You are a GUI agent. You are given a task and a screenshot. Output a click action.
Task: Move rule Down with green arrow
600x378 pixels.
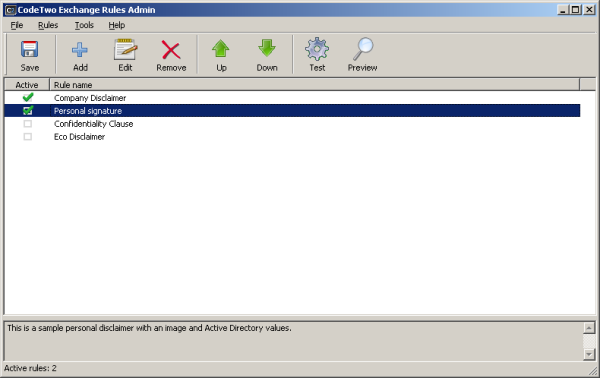(267, 49)
